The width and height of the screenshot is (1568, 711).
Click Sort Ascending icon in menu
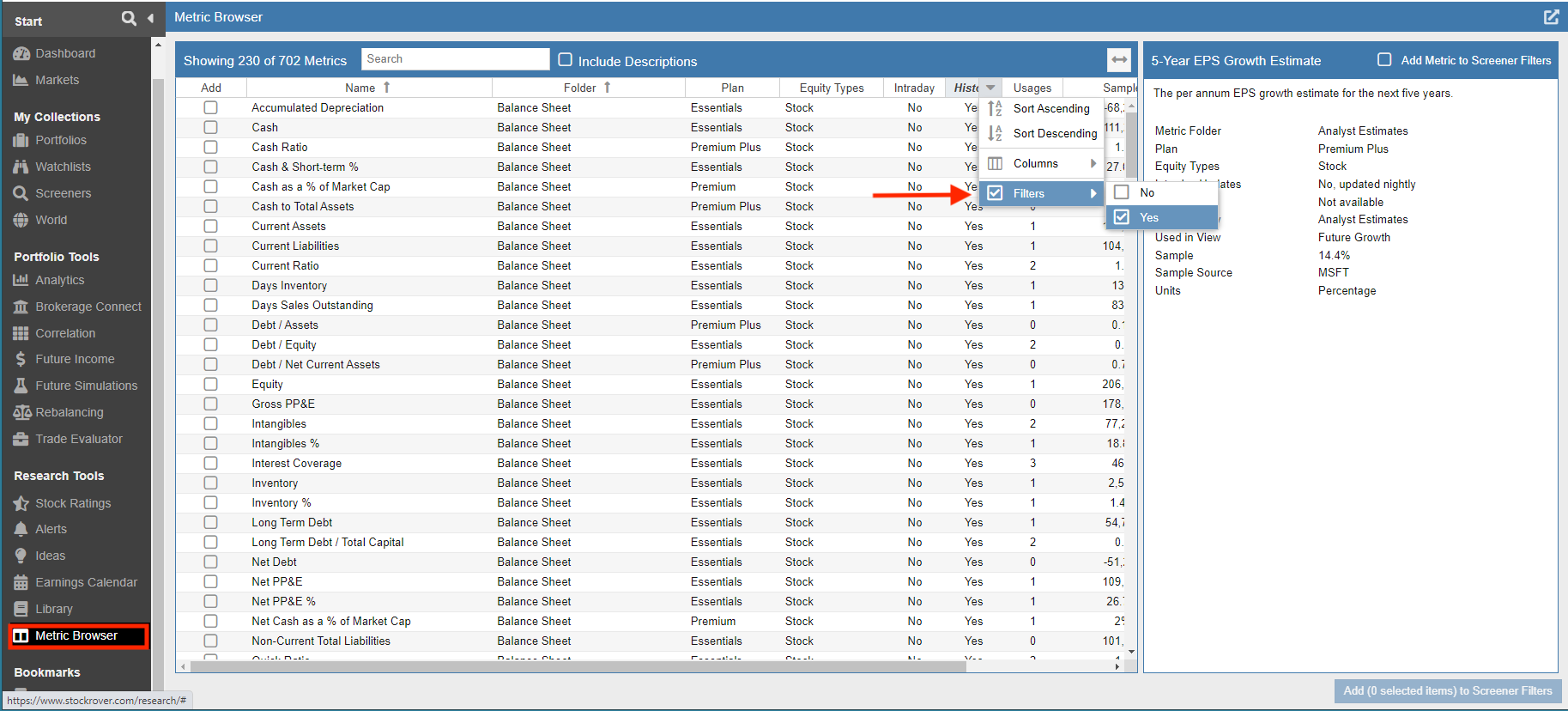tap(996, 108)
